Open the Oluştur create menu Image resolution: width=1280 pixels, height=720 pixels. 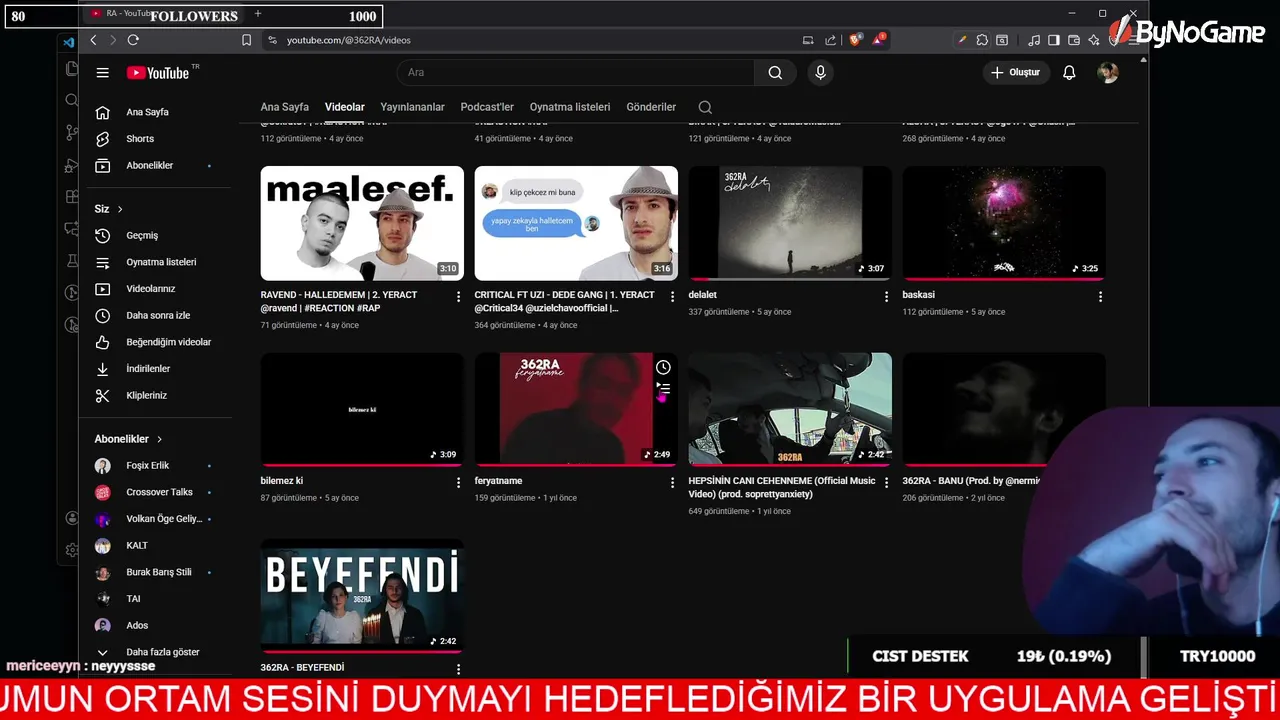[x=1016, y=73]
